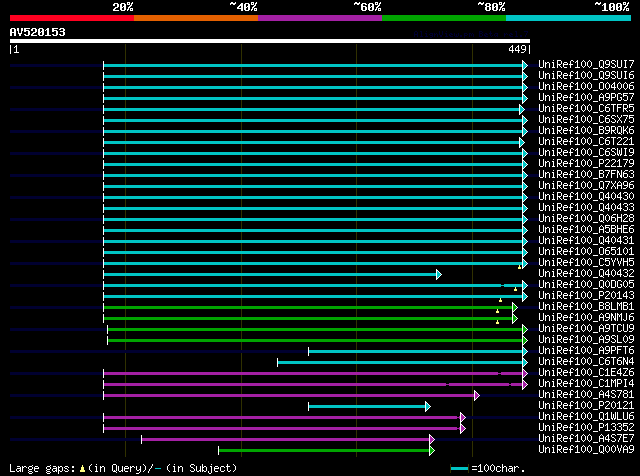
Task: Select the UniRef100_A9NMJ6 label
Action: coord(586,318)
